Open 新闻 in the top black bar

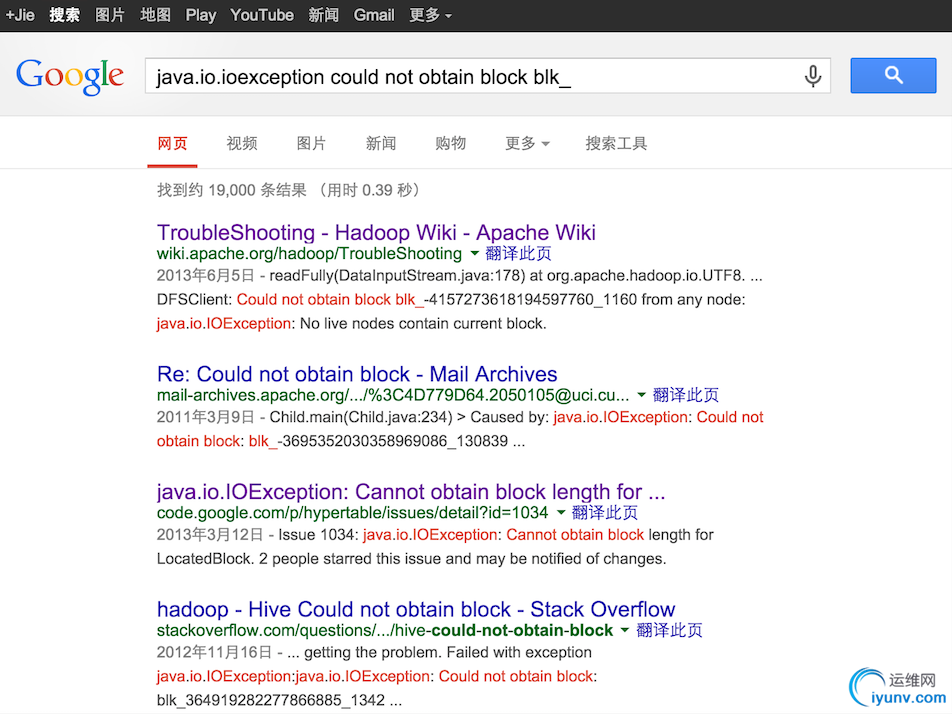pyautogui.click(x=324, y=15)
